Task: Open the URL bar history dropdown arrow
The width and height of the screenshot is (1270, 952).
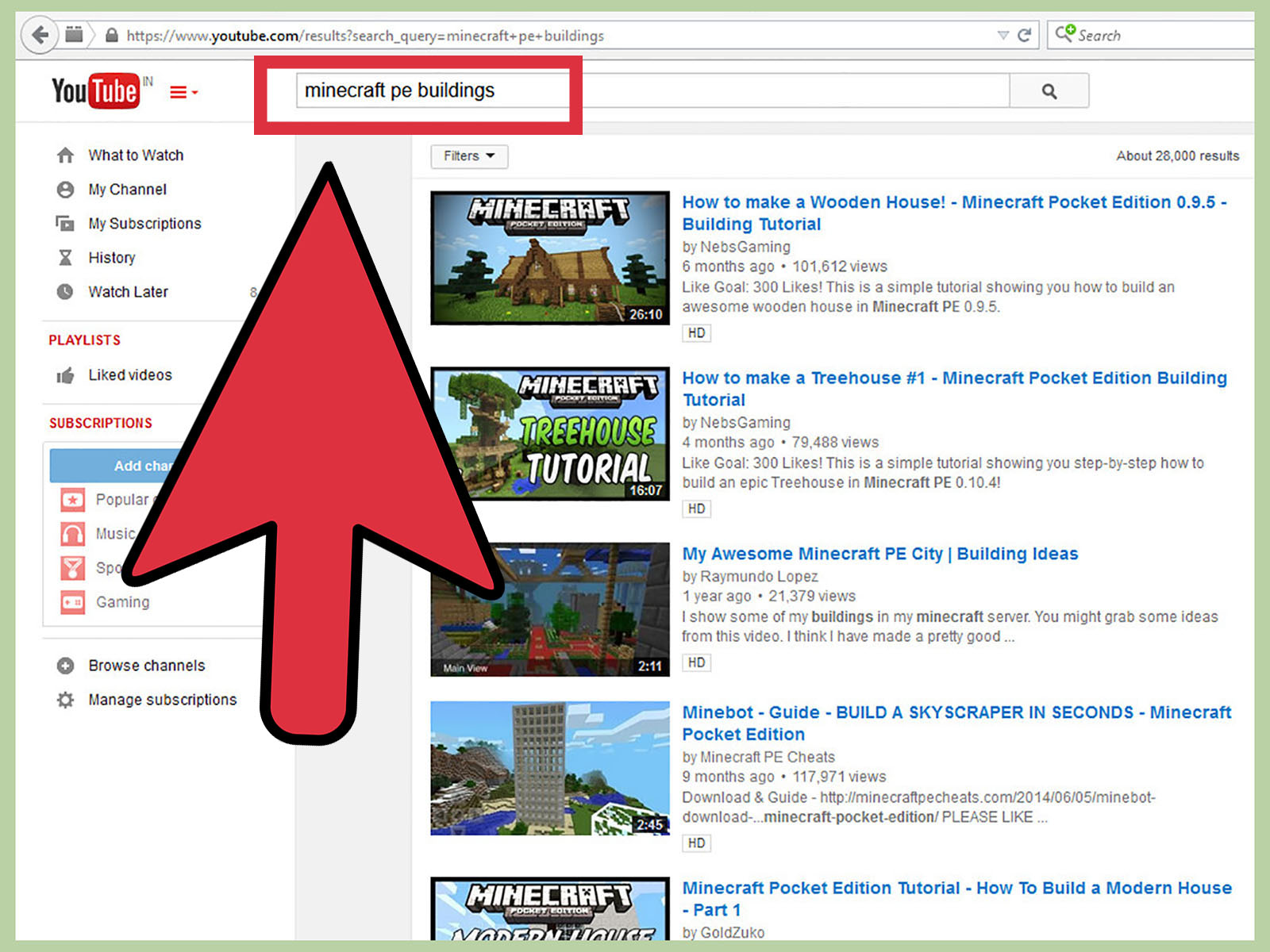Action: click(x=1003, y=35)
